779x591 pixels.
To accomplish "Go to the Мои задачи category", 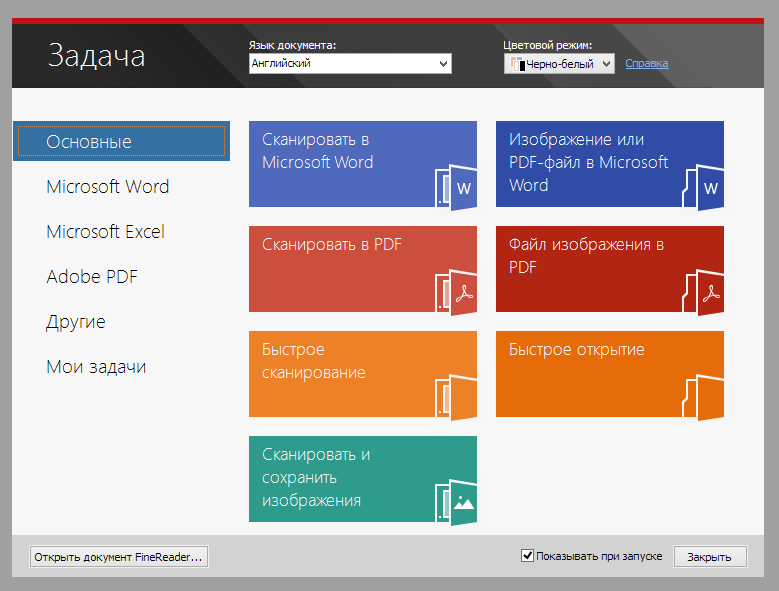I will pyautogui.click(x=96, y=367).
